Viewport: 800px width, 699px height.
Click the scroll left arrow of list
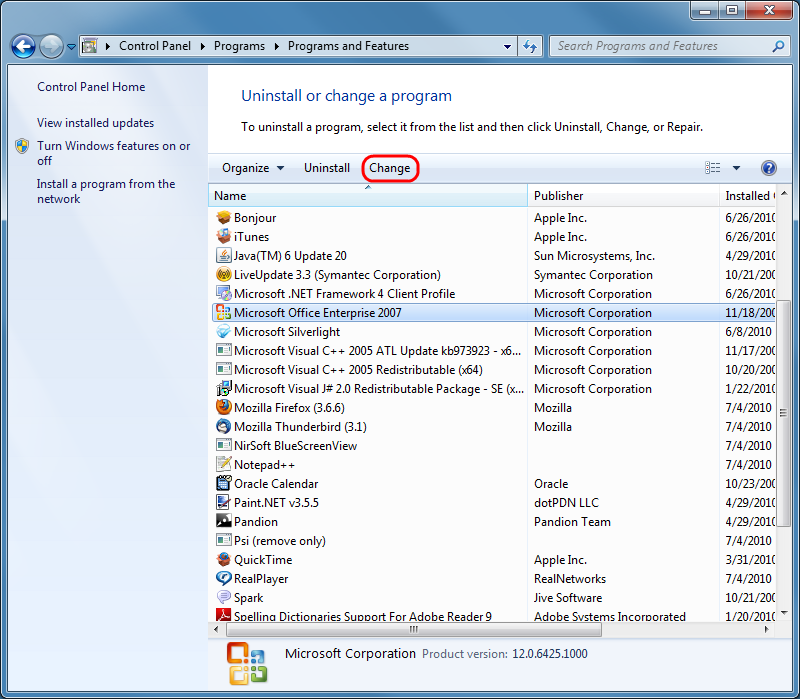coord(216,630)
